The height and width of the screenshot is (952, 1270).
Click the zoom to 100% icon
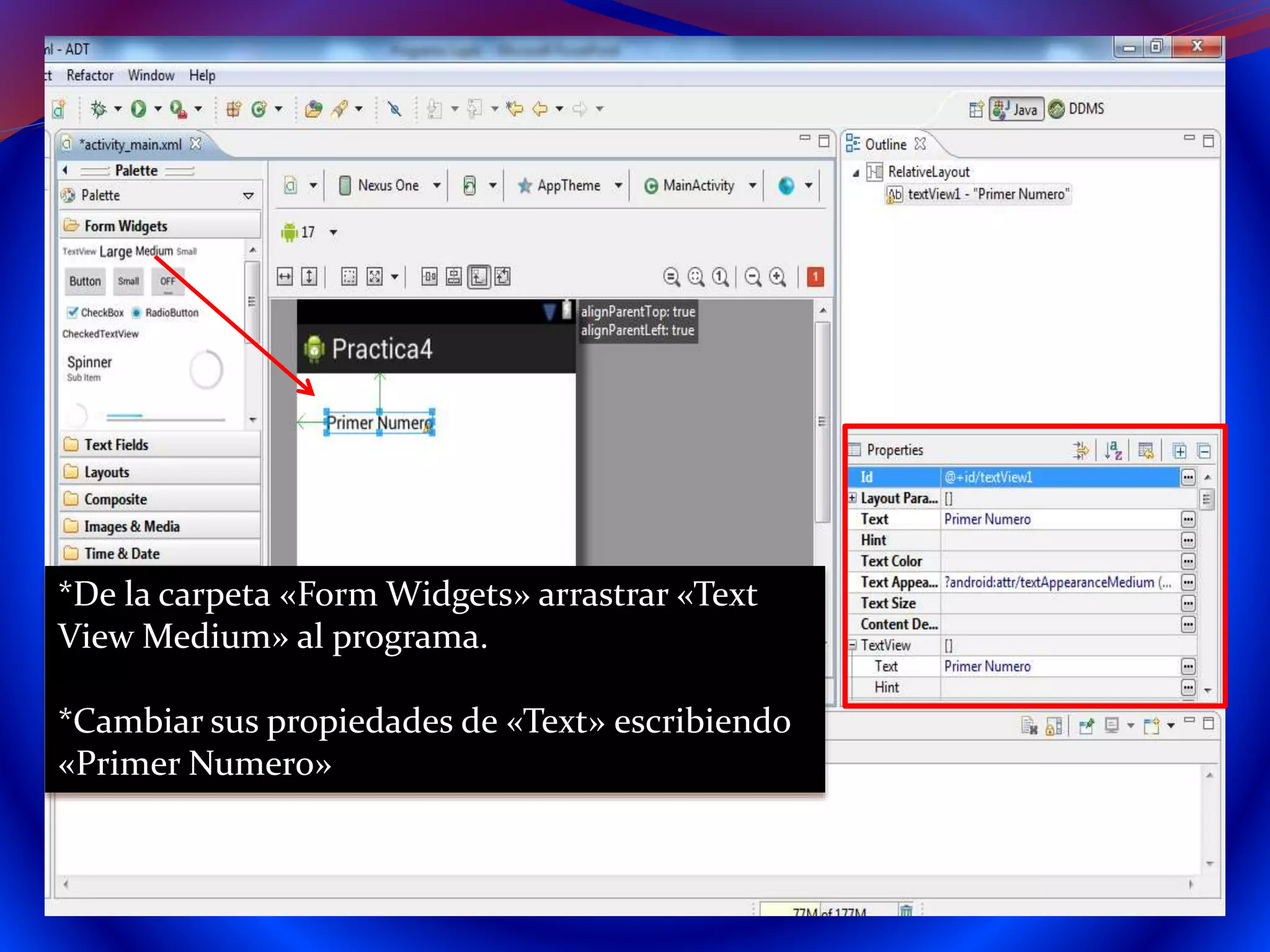pos(720,277)
